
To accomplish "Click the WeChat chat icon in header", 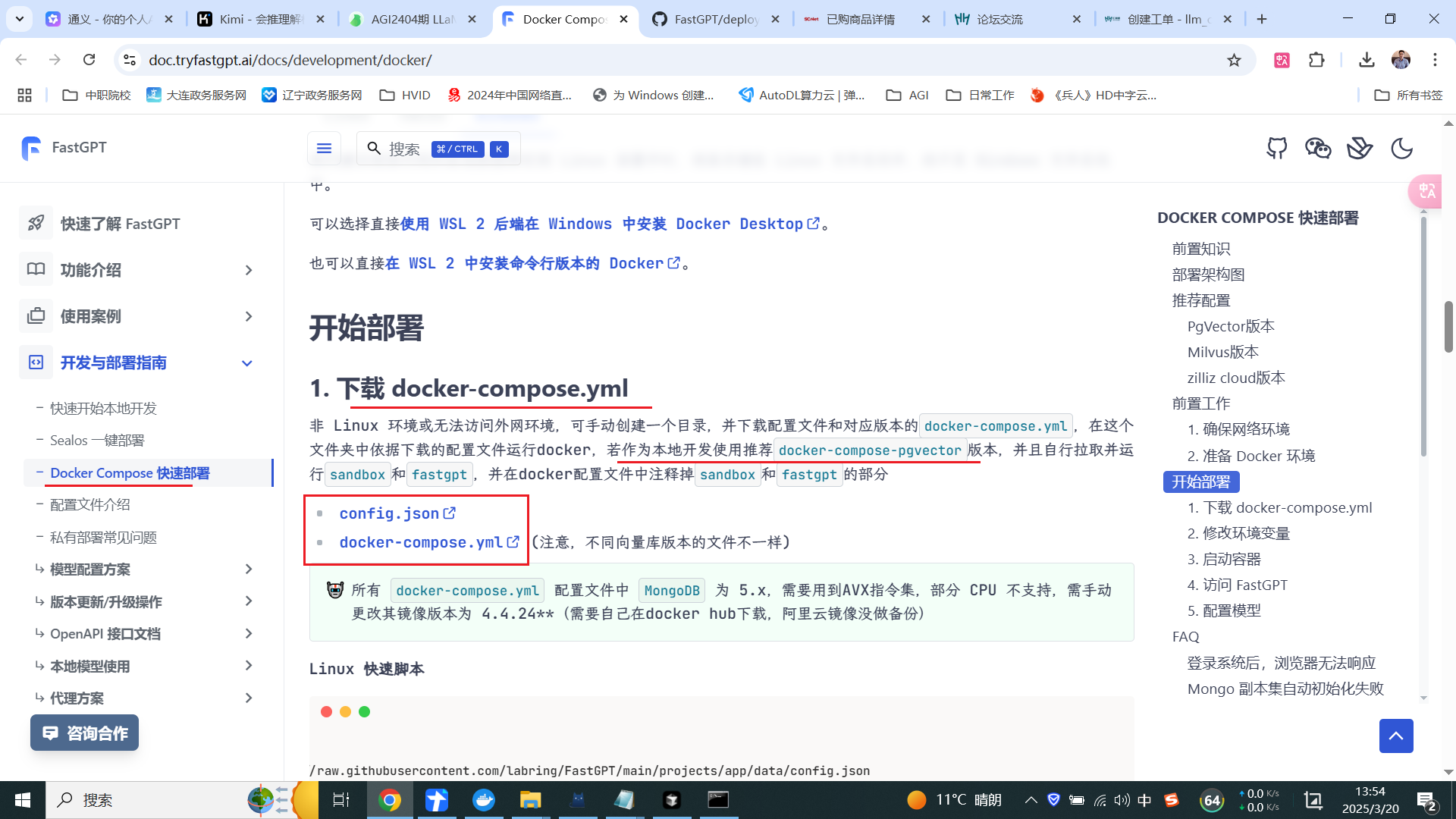I will click(1318, 148).
